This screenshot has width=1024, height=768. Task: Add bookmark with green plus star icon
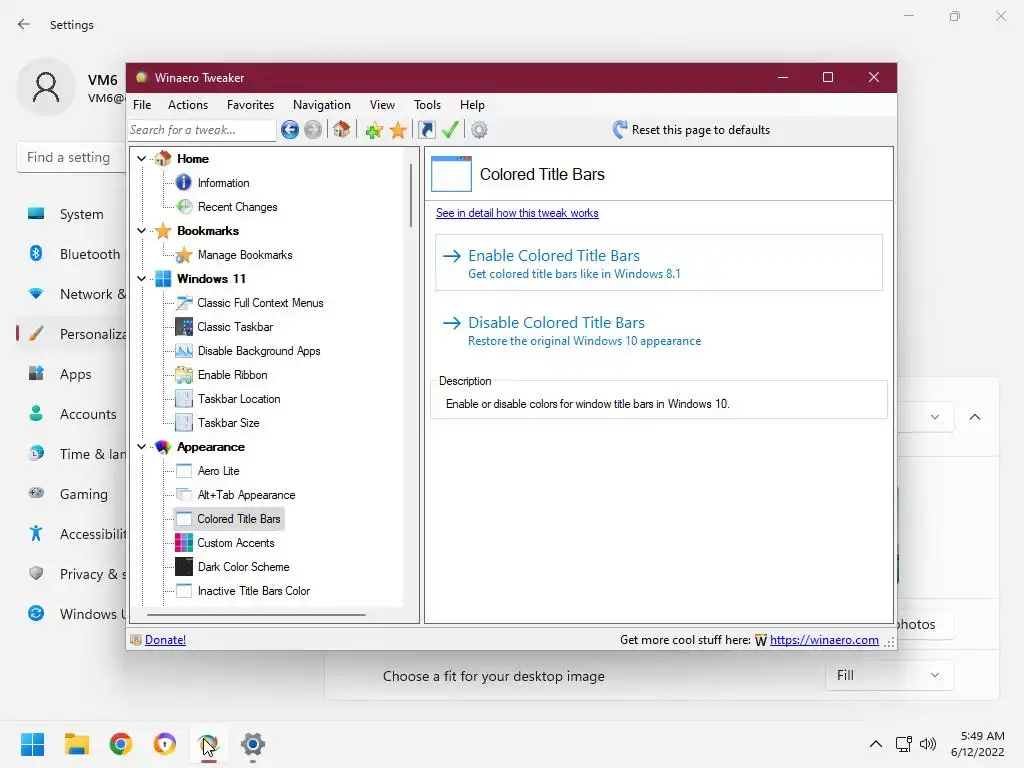pos(374,130)
